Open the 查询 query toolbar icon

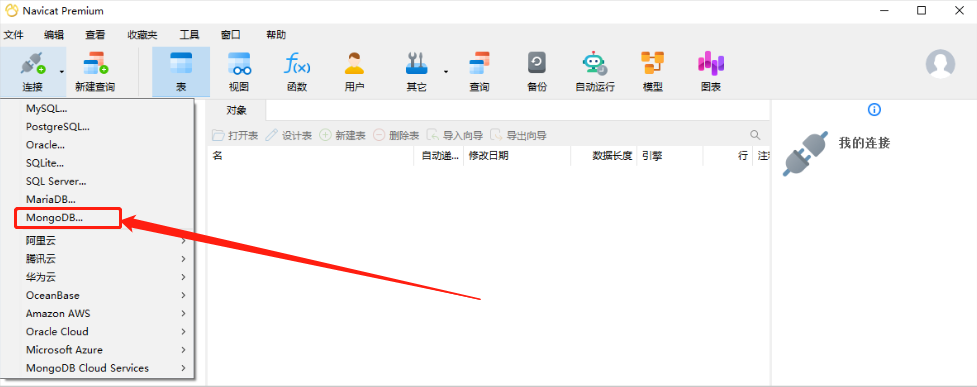click(479, 64)
